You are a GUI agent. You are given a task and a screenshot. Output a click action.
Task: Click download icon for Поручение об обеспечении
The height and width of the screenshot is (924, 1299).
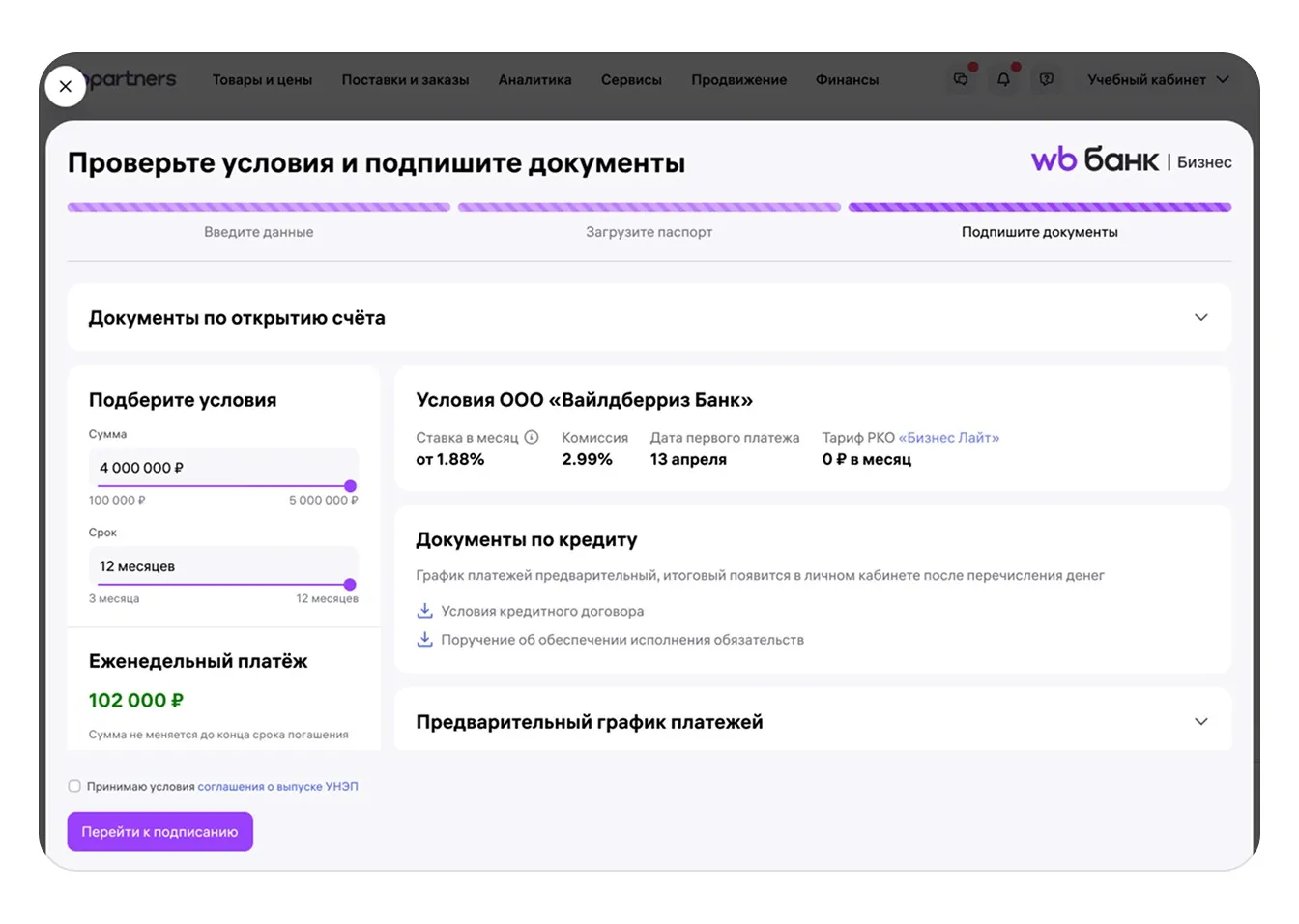(x=424, y=640)
